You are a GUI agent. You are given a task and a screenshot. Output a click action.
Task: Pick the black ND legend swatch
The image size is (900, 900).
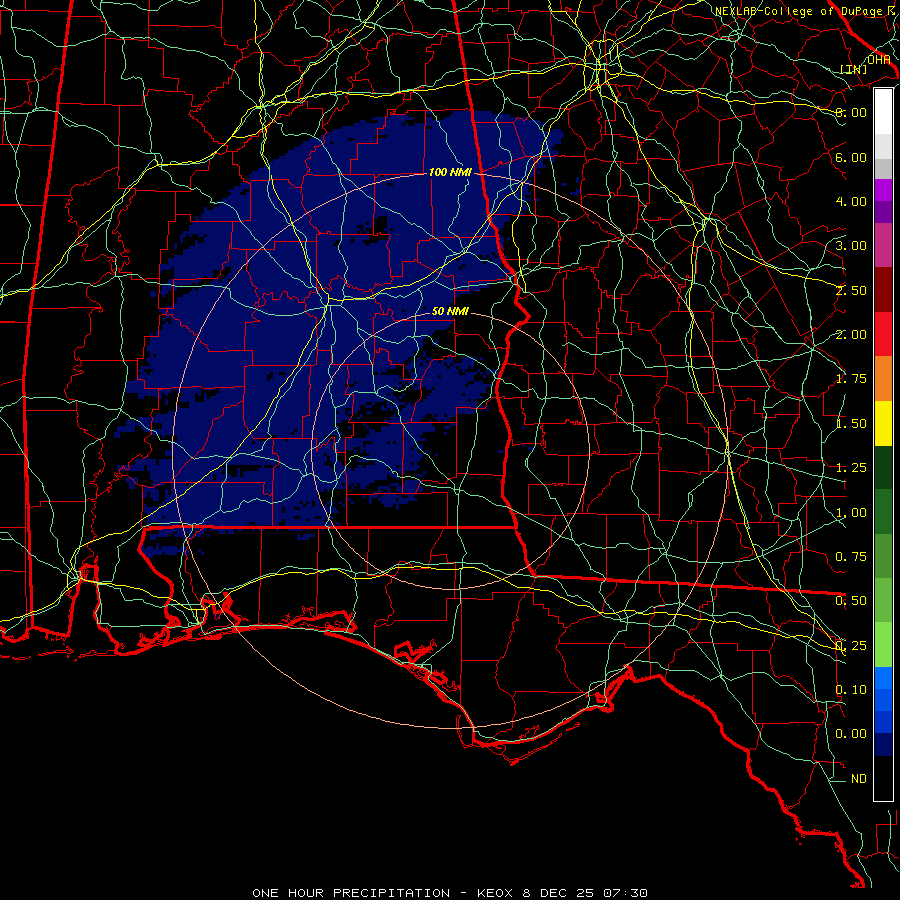click(883, 778)
